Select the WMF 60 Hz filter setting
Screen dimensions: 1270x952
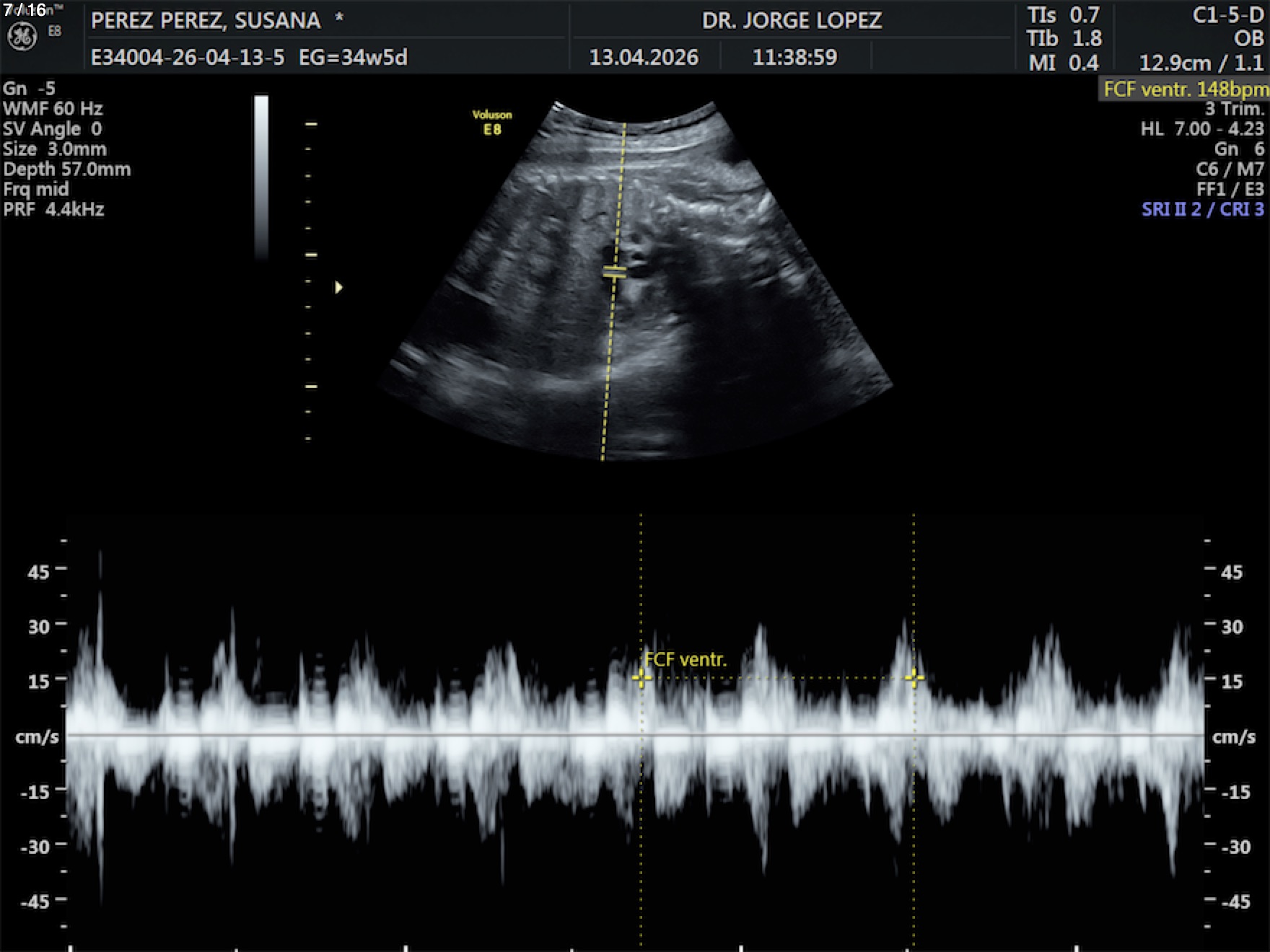point(53,109)
